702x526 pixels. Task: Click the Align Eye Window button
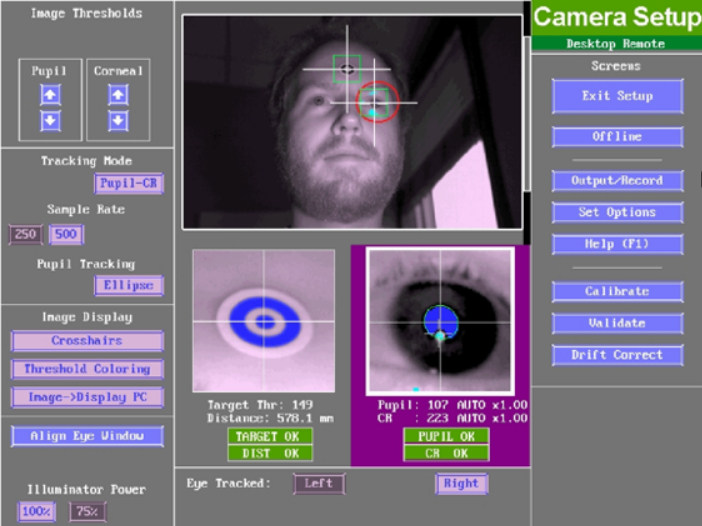click(87, 436)
